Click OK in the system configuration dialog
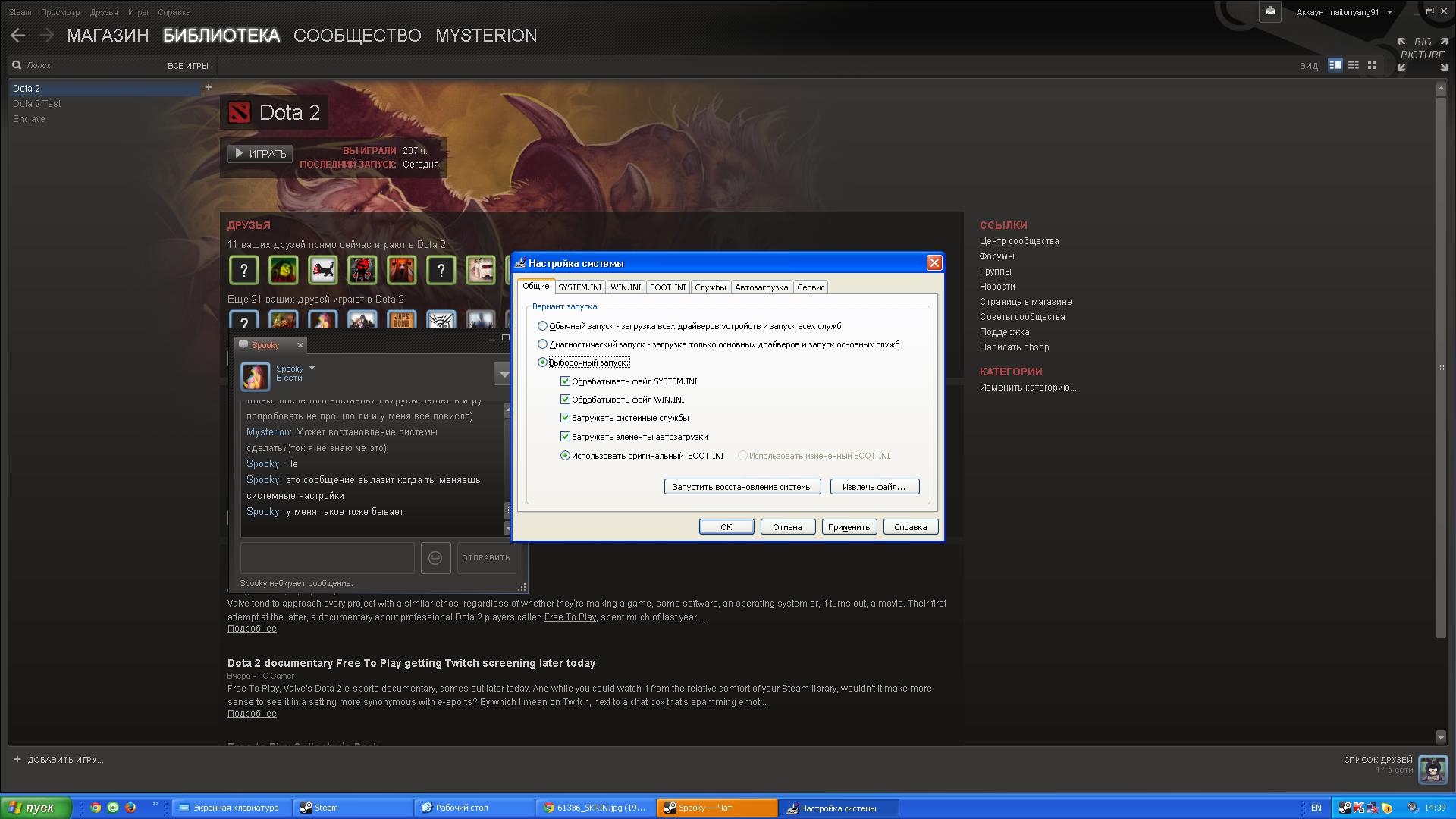 726,527
